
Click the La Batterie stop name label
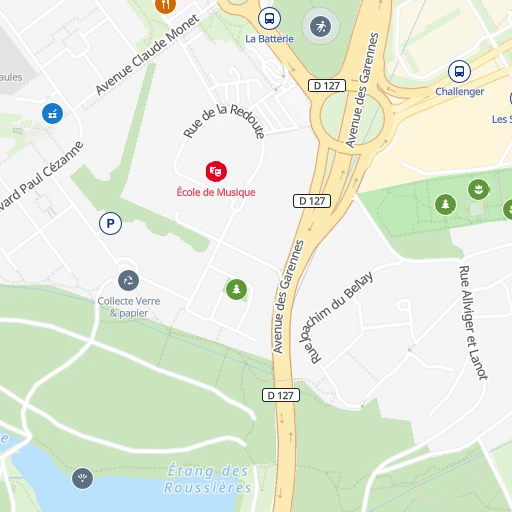tap(269, 39)
